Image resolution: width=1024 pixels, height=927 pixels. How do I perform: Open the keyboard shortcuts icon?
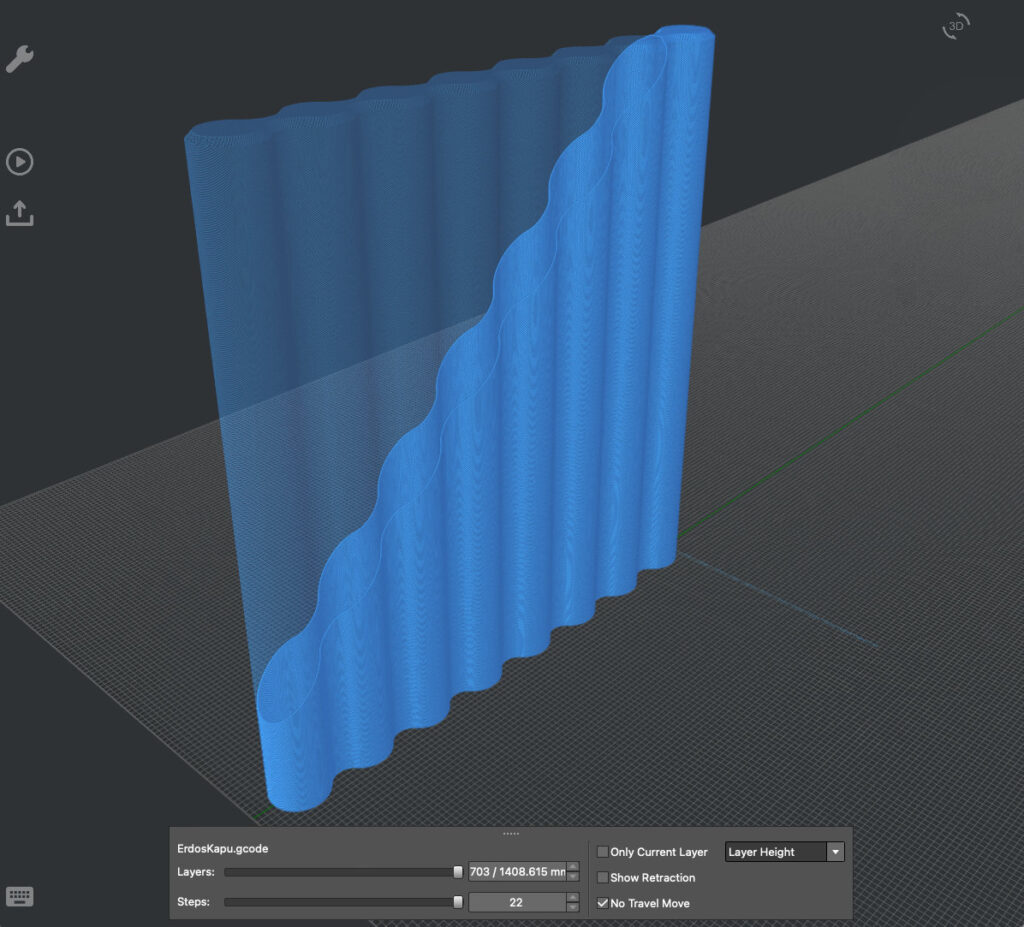pyautogui.click(x=20, y=896)
